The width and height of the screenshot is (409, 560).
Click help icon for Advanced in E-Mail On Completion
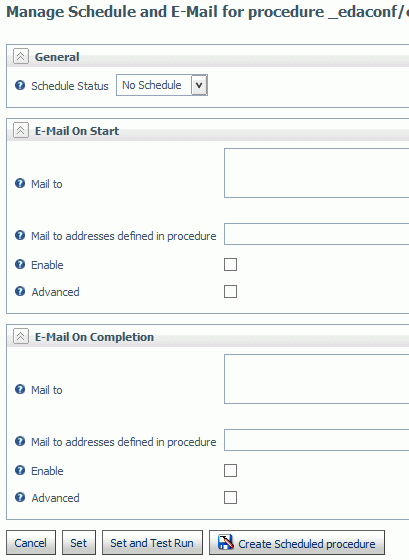click(x=20, y=497)
